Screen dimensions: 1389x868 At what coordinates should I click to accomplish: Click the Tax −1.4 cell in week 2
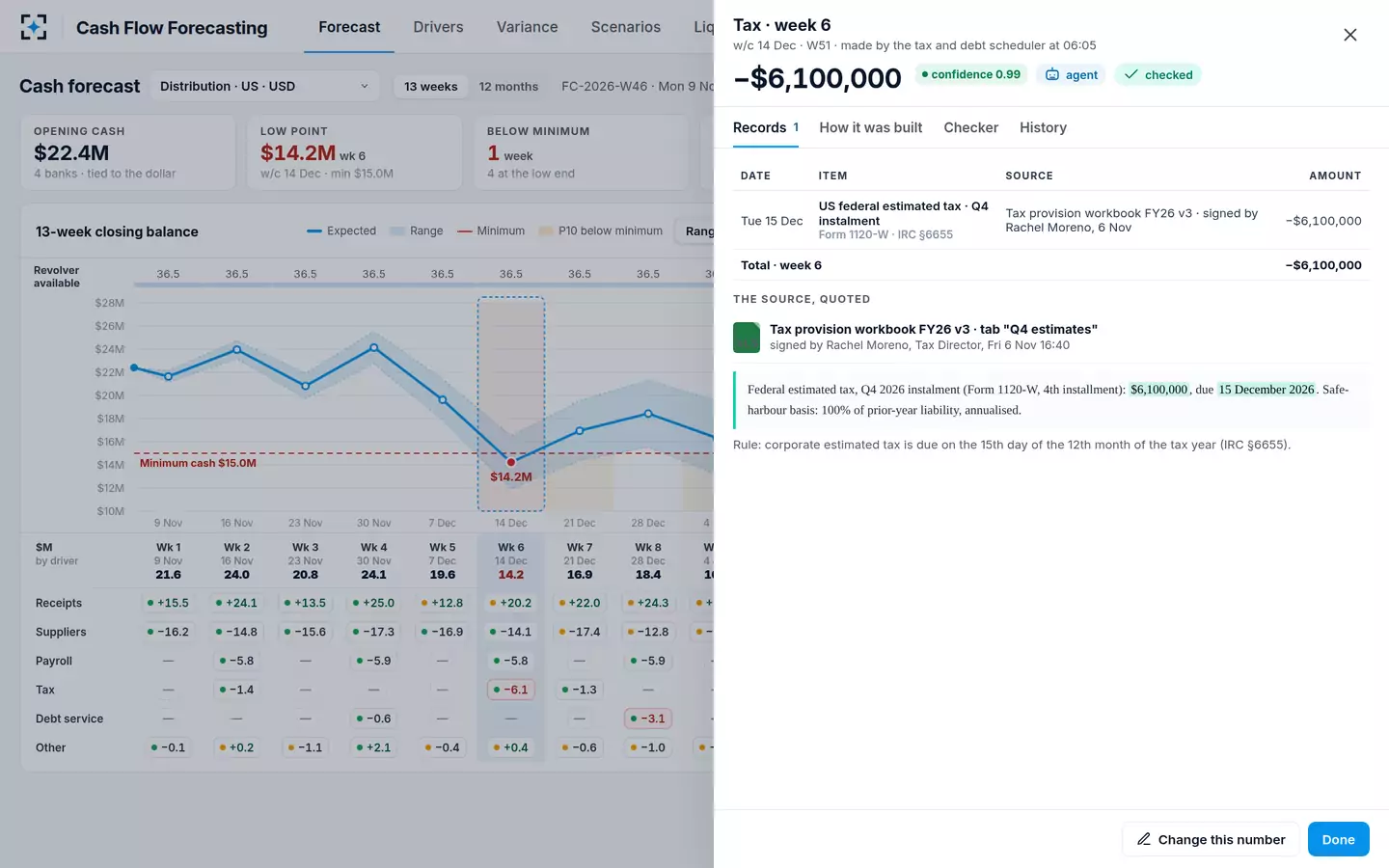(x=236, y=690)
